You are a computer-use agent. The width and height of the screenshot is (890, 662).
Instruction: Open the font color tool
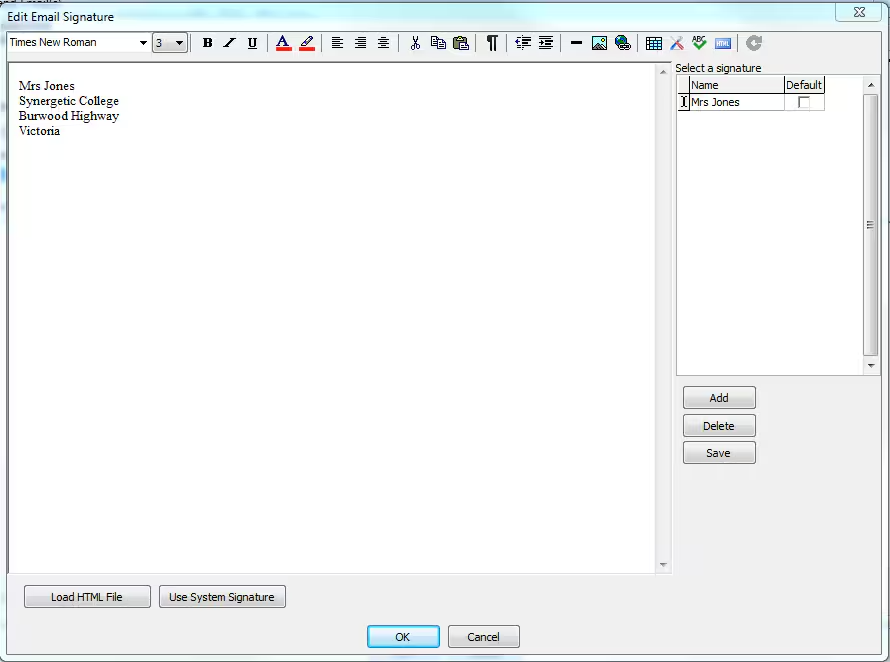click(283, 43)
